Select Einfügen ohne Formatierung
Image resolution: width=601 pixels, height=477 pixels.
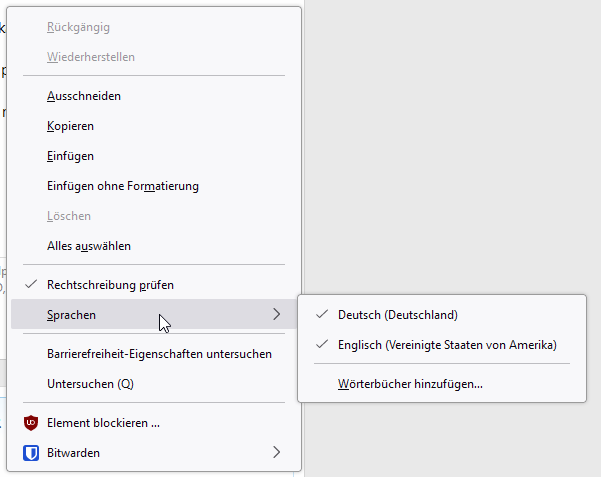tap(154, 186)
